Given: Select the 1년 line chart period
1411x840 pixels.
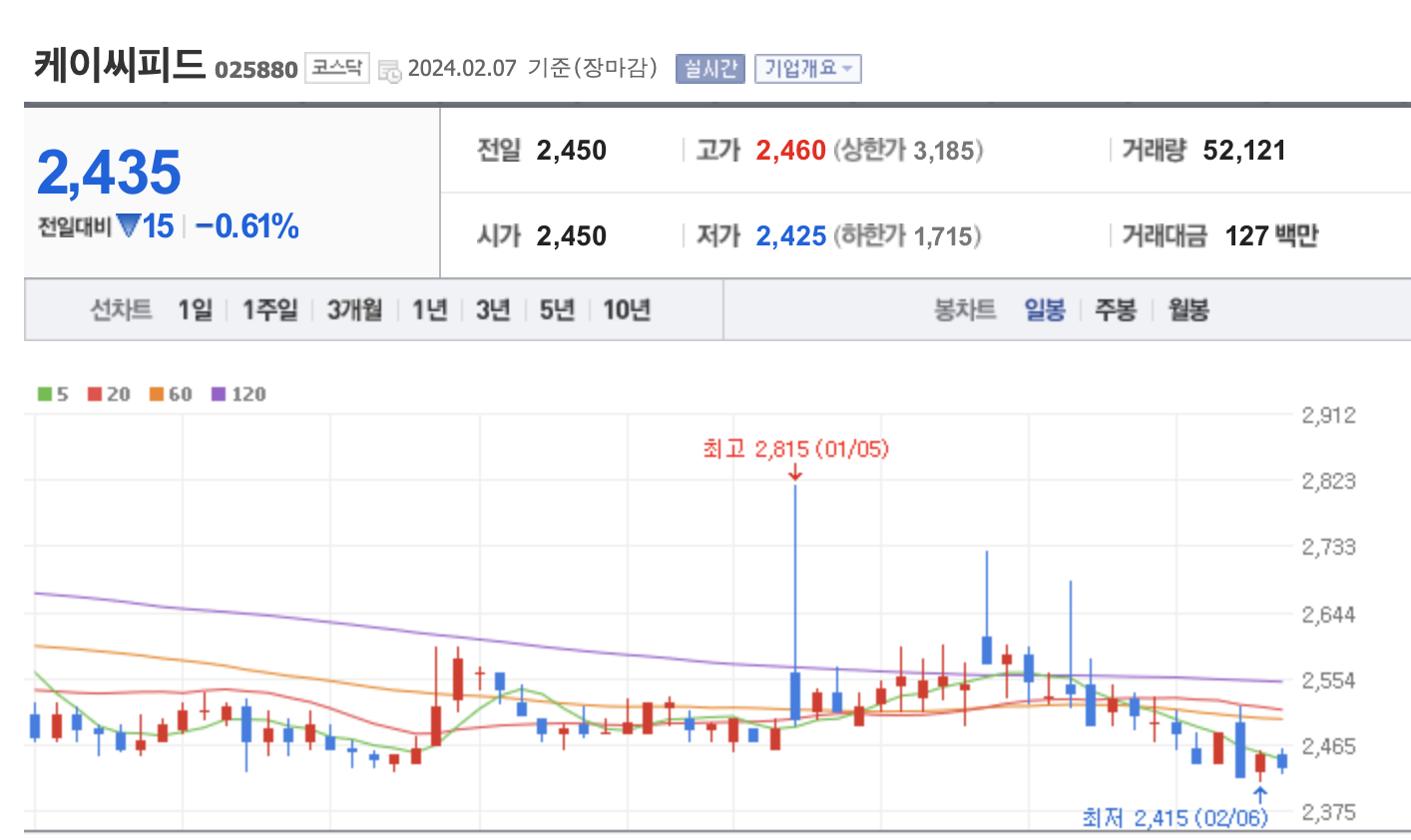Looking at the screenshot, I should click(430, 310).
